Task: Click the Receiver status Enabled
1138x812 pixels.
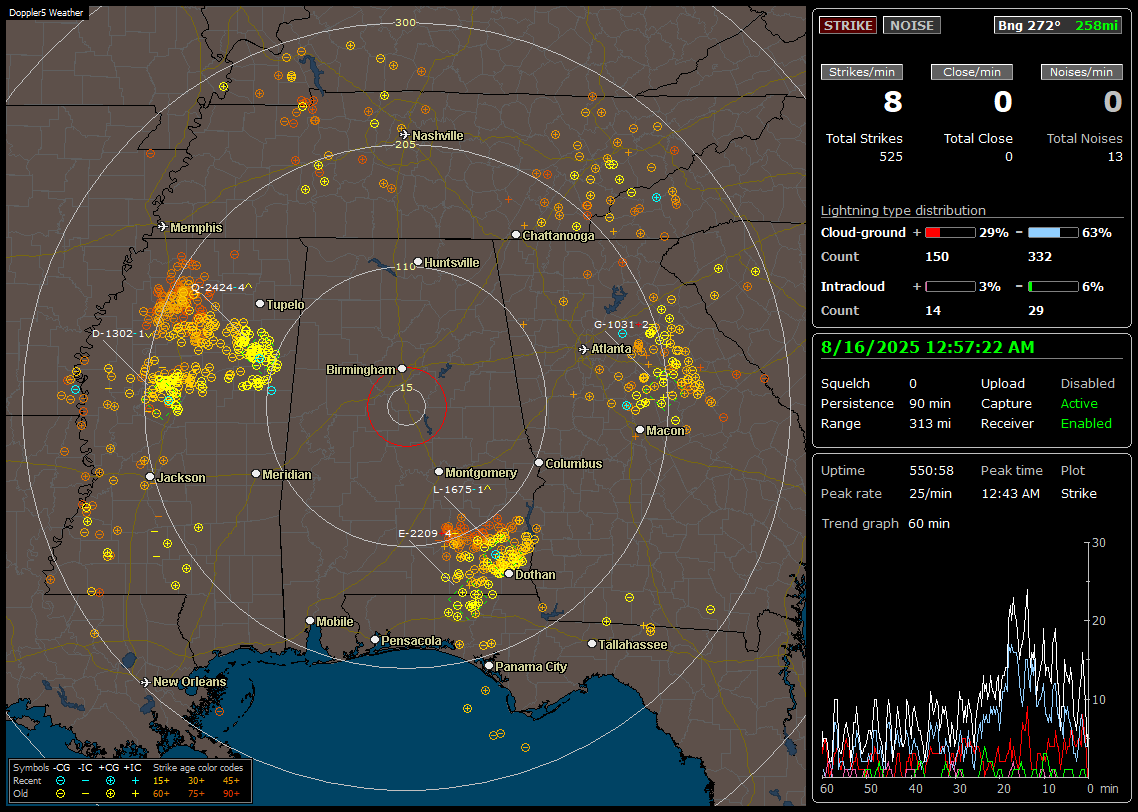Action: [1086, 423]
